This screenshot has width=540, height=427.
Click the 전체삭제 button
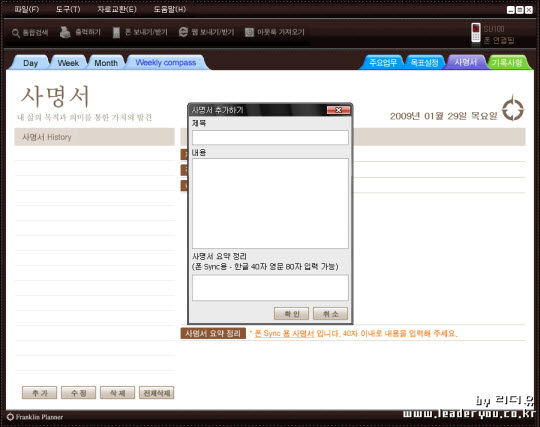coord(157,393)
